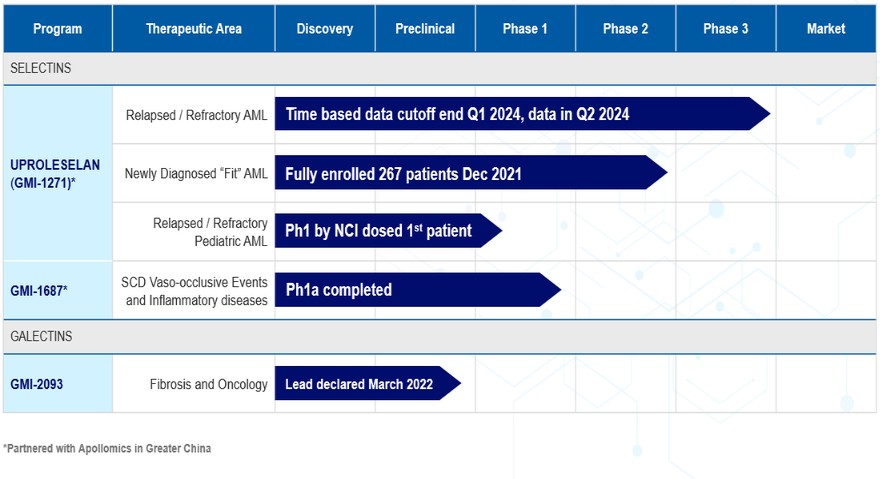
Task: Click the Market column header
Action: tap(826, 29)
